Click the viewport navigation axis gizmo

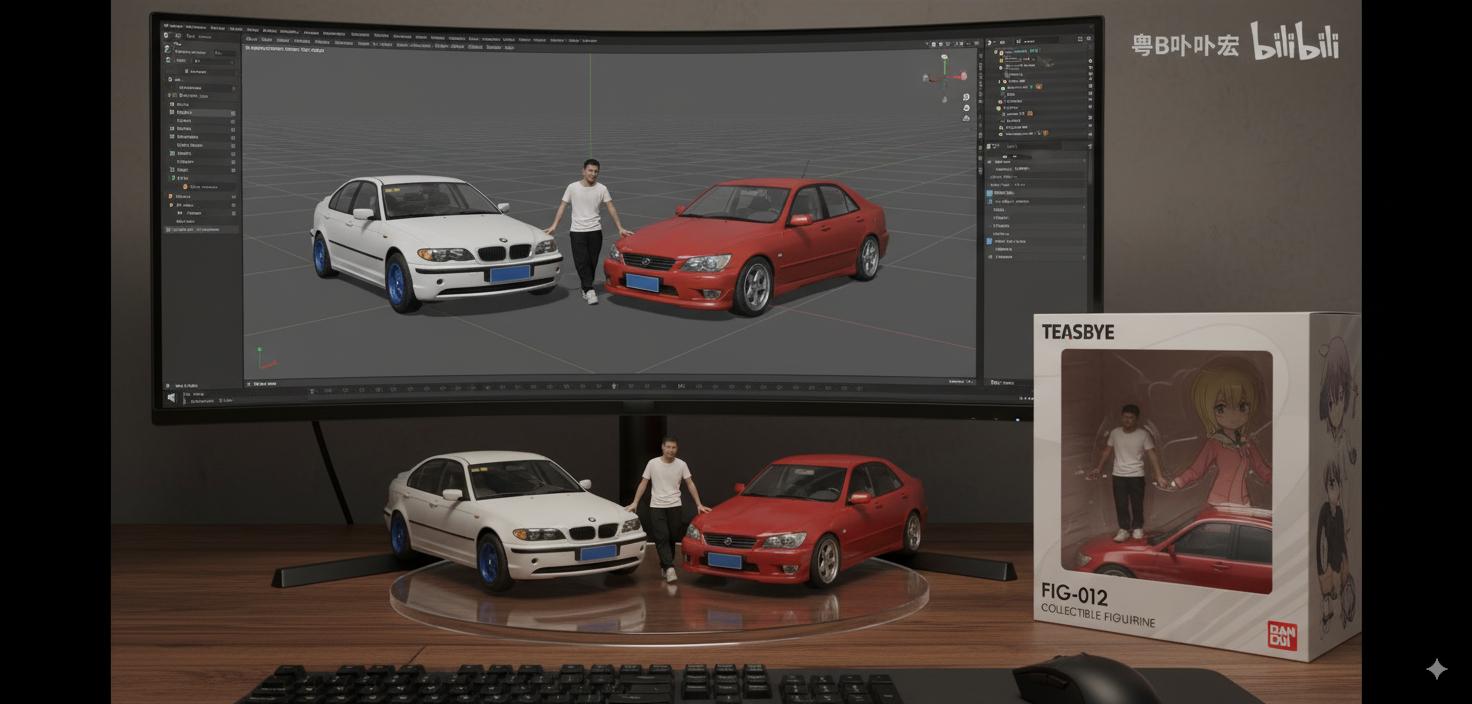coord(945,77)
